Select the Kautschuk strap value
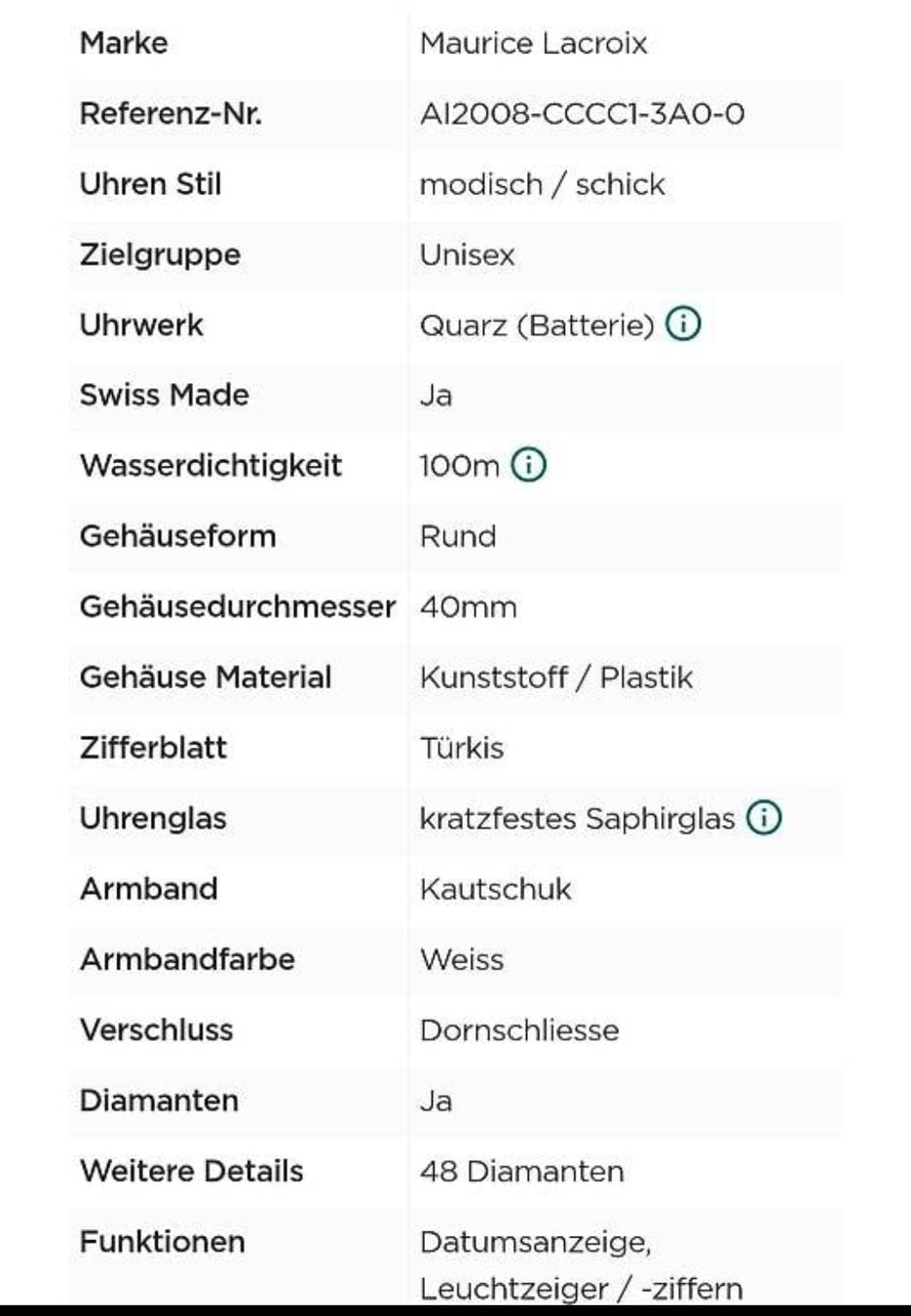Screen dimensions: 911x1316 495,889
